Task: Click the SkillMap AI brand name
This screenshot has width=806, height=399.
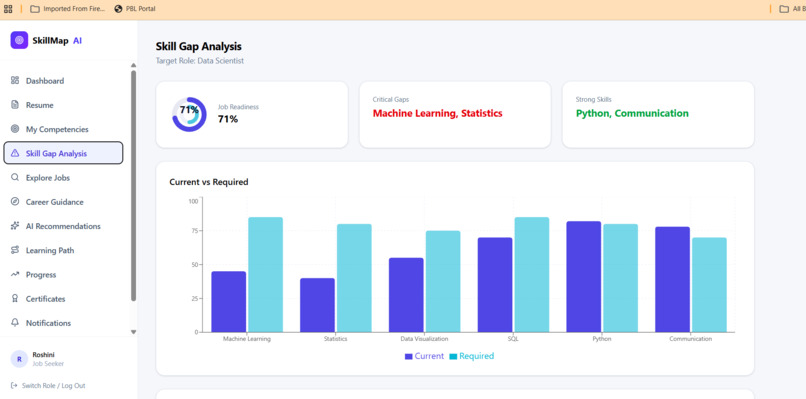Action: point(57,41)
